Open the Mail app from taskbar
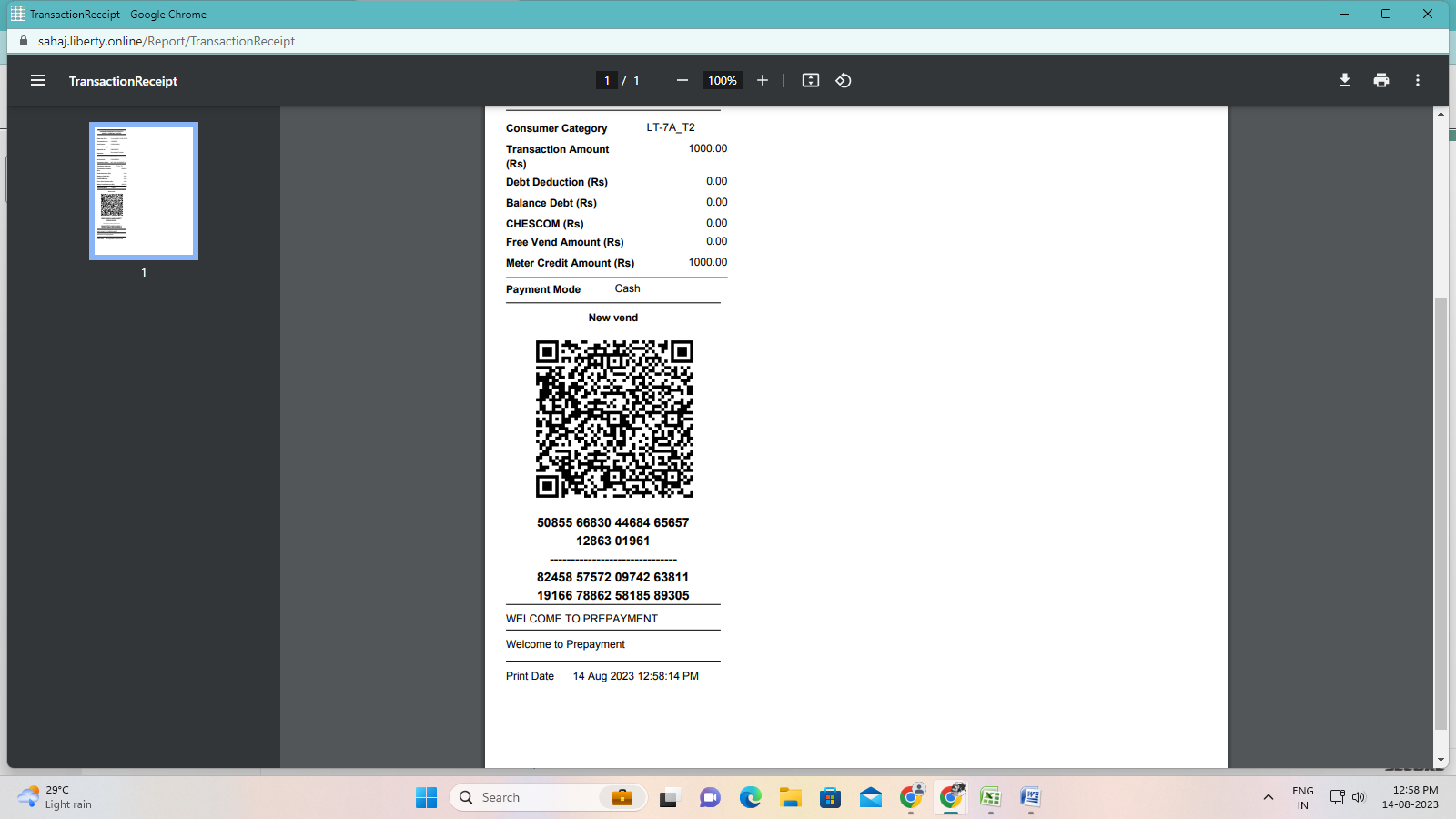This screenshot has height=819, width=1456. click(x=870, y=797)
